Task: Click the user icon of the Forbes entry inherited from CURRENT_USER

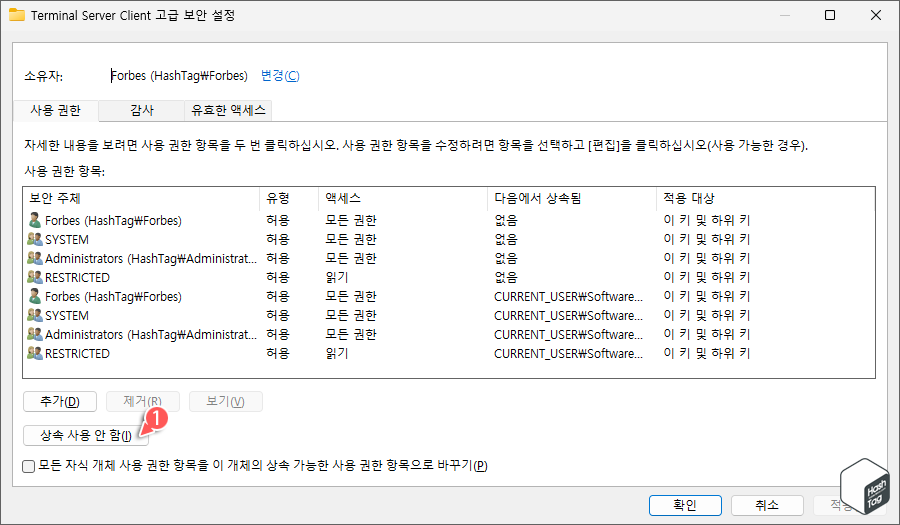Action: tap(35, 296)
